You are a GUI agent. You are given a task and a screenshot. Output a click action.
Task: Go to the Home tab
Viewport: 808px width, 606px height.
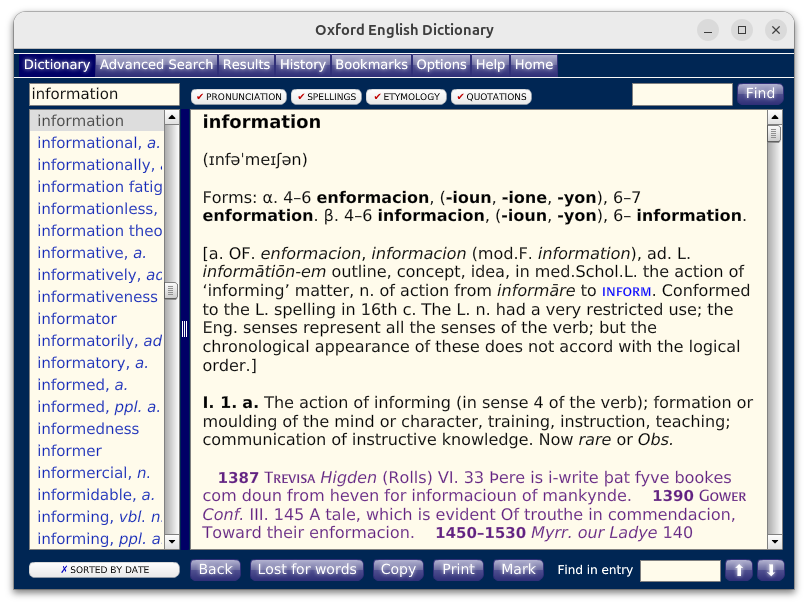pos(534,64)
